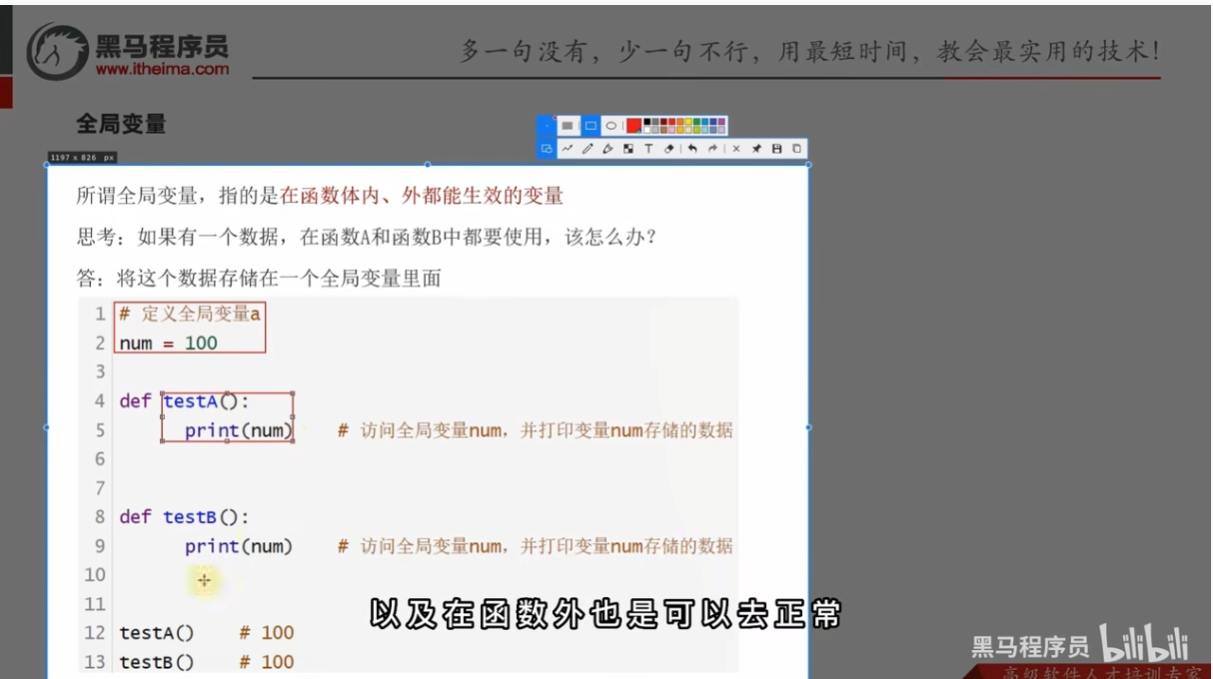Click the call testA() on line 12
This screenshot has height=679, width=1213.
tap(157, 633)
